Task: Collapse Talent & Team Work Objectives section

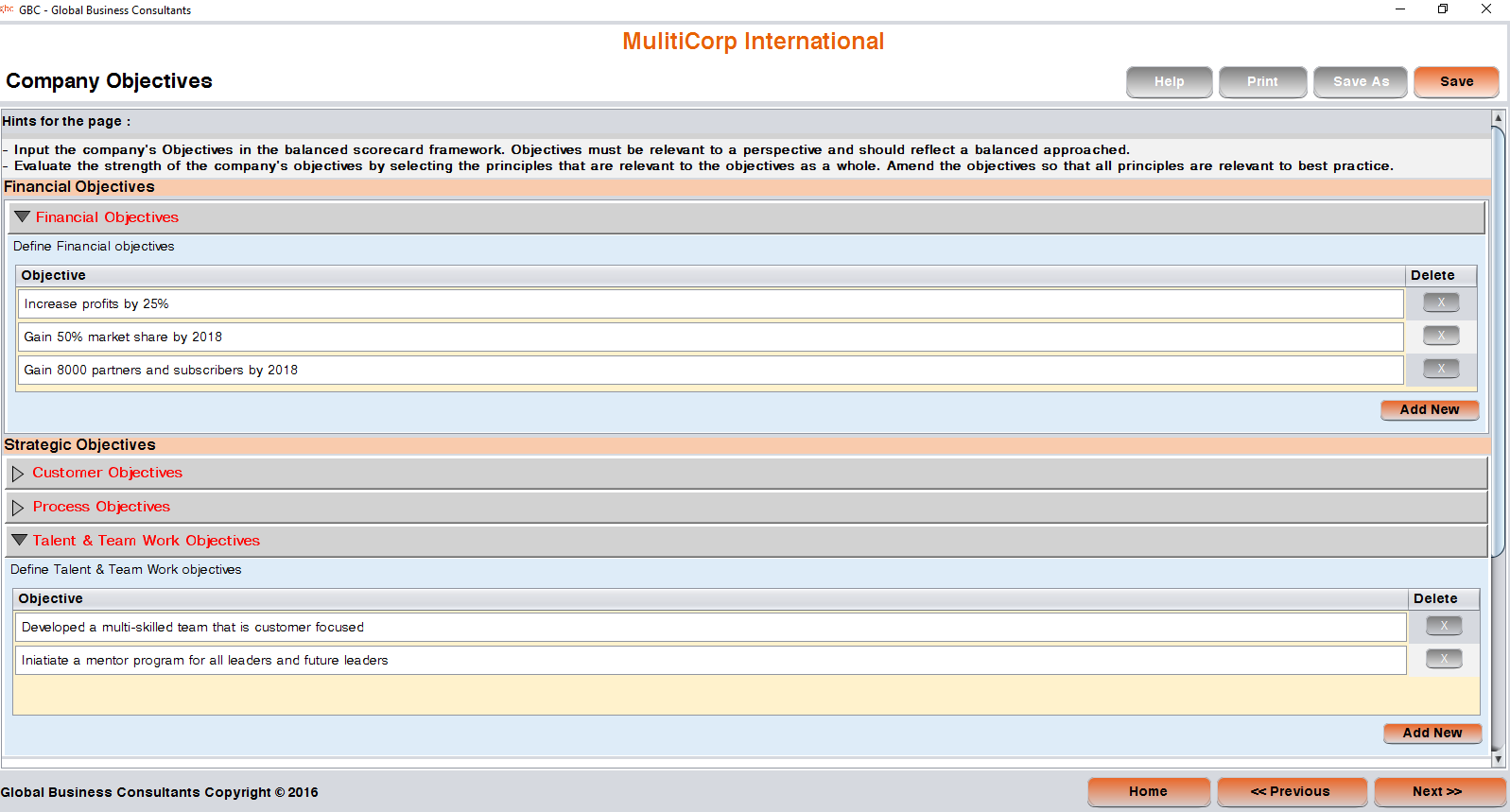Action: [19, 540]
